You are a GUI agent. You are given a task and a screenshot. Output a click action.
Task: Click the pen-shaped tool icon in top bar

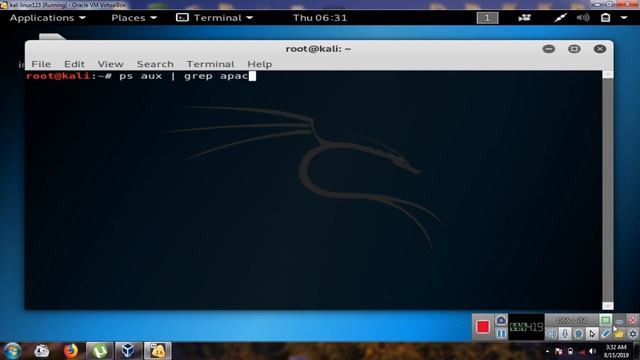click(560, 18)
